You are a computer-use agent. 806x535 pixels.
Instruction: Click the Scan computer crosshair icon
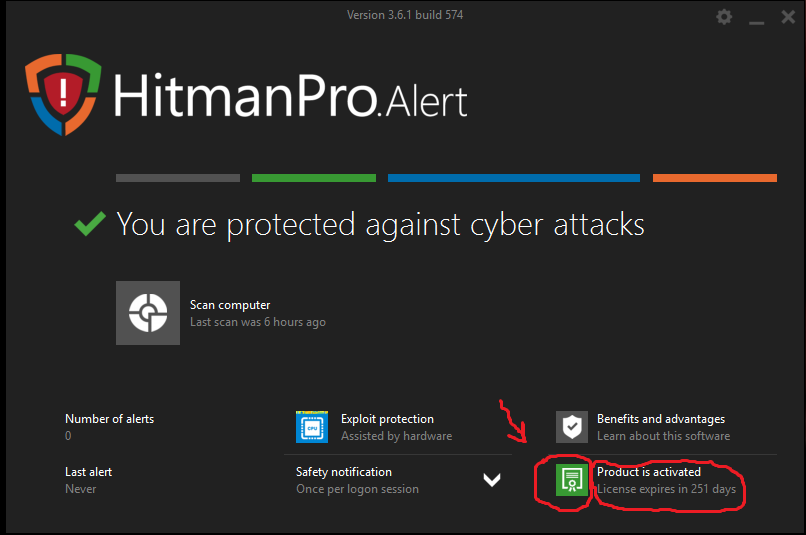click(148, 313)
